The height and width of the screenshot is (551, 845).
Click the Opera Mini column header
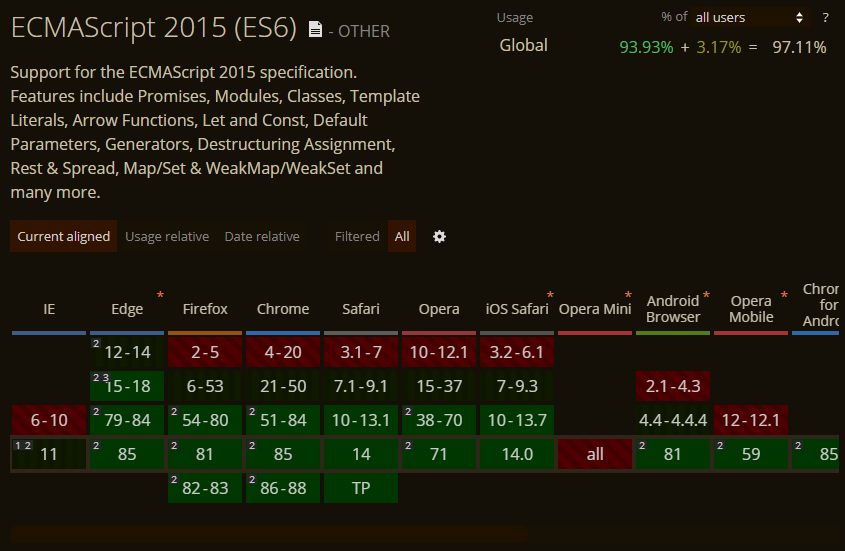pos(595,309)
